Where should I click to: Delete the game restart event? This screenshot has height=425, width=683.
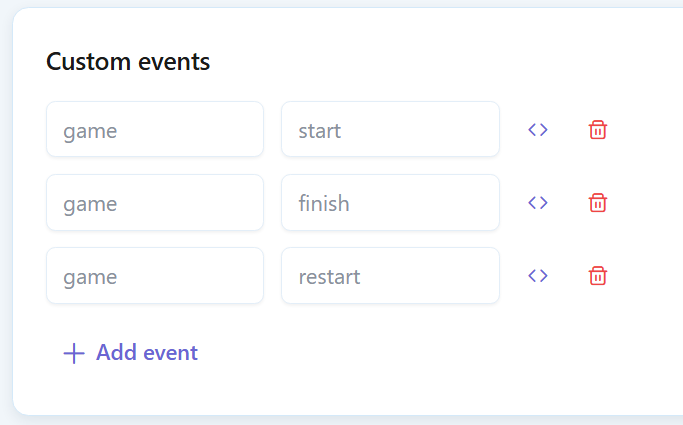pyautogui.click(x=598, y=276)
